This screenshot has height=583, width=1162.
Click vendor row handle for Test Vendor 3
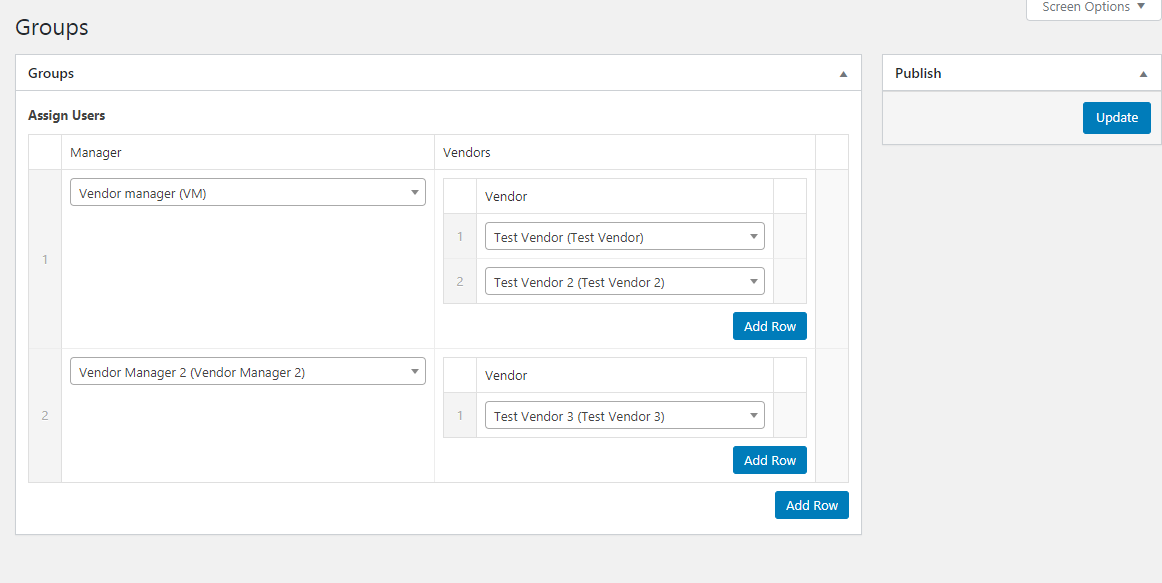pos(460,416)
